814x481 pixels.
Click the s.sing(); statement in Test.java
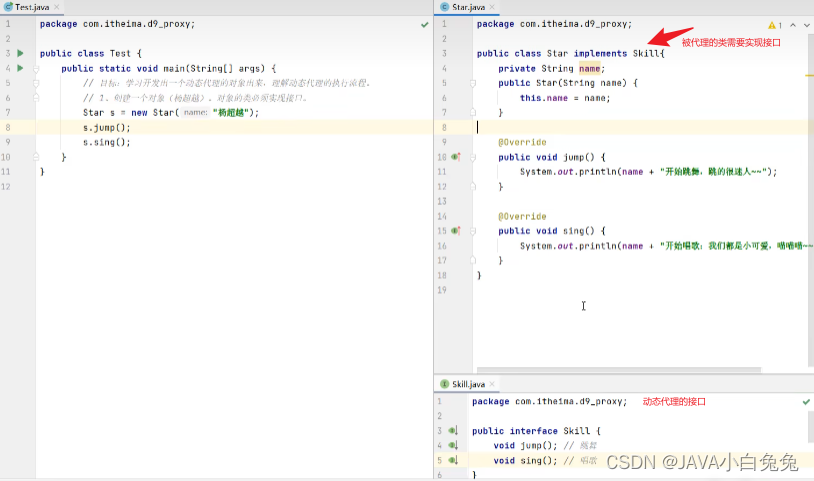pyautogui.click(x=106, y=142)
